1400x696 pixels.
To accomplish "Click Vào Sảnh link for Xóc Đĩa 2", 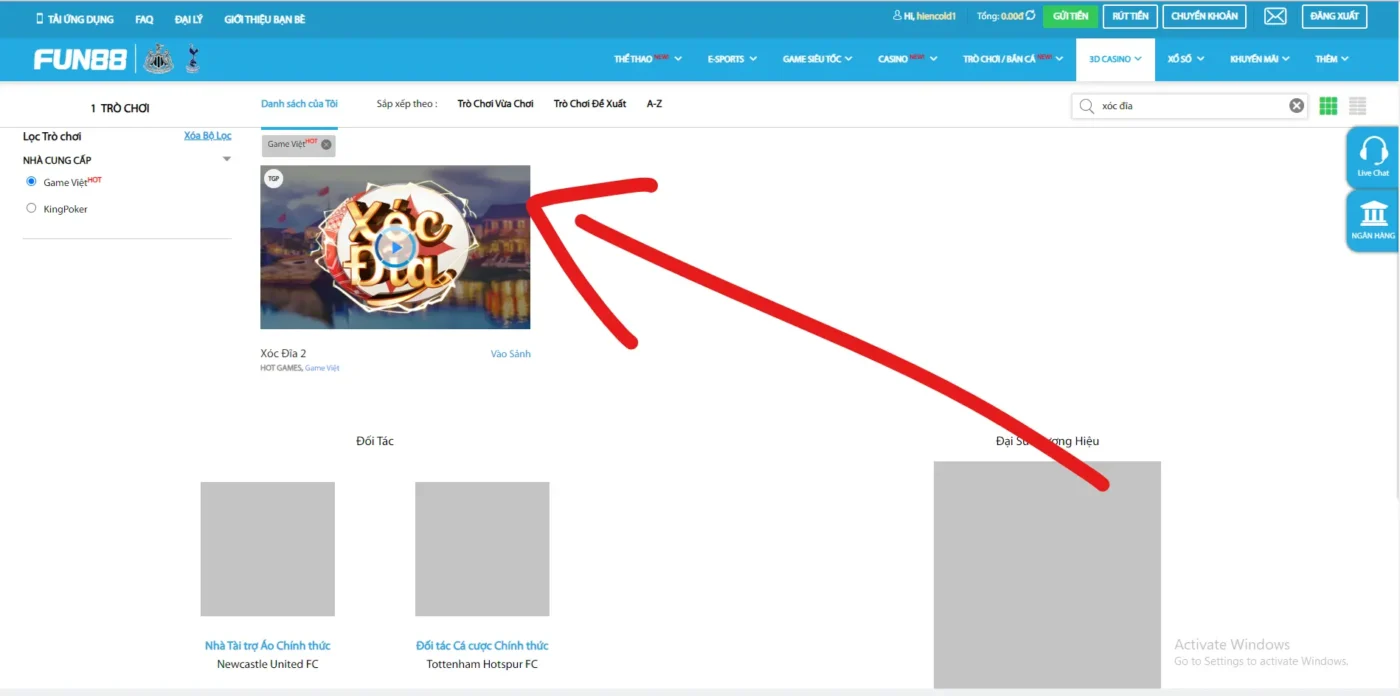I will click(510, 354).
